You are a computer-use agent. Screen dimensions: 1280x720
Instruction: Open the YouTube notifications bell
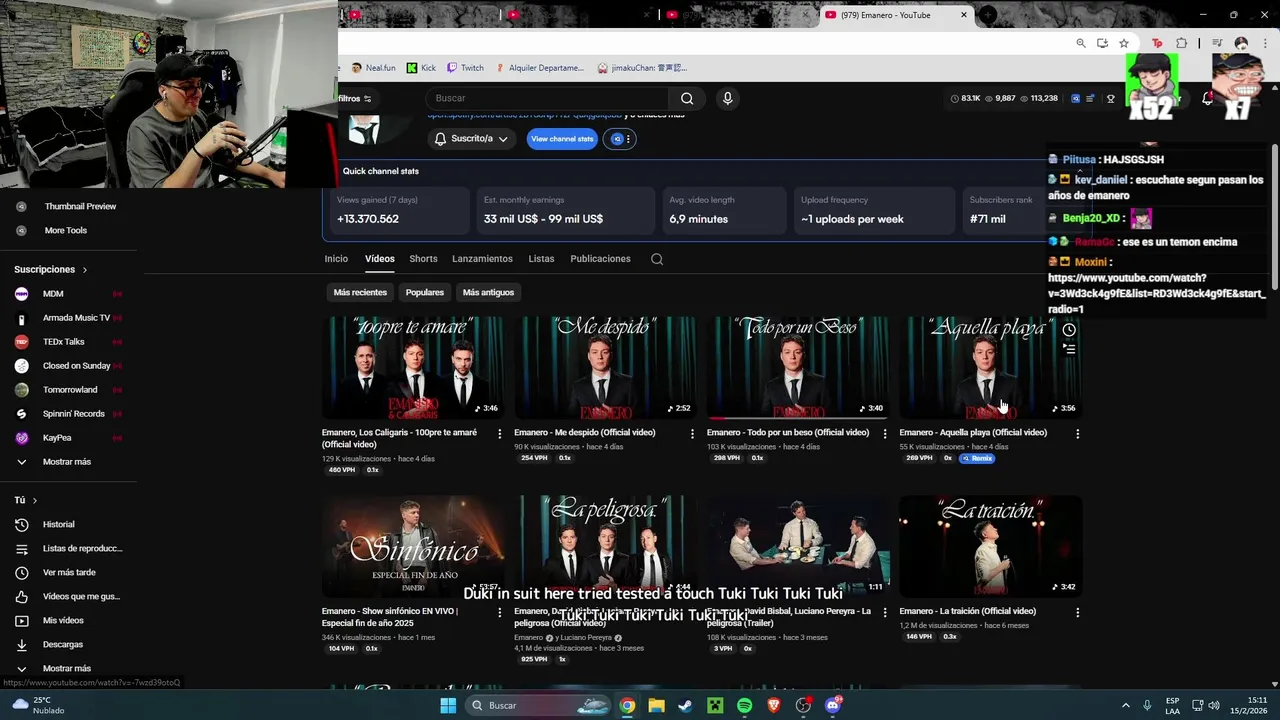[1207, 98]
